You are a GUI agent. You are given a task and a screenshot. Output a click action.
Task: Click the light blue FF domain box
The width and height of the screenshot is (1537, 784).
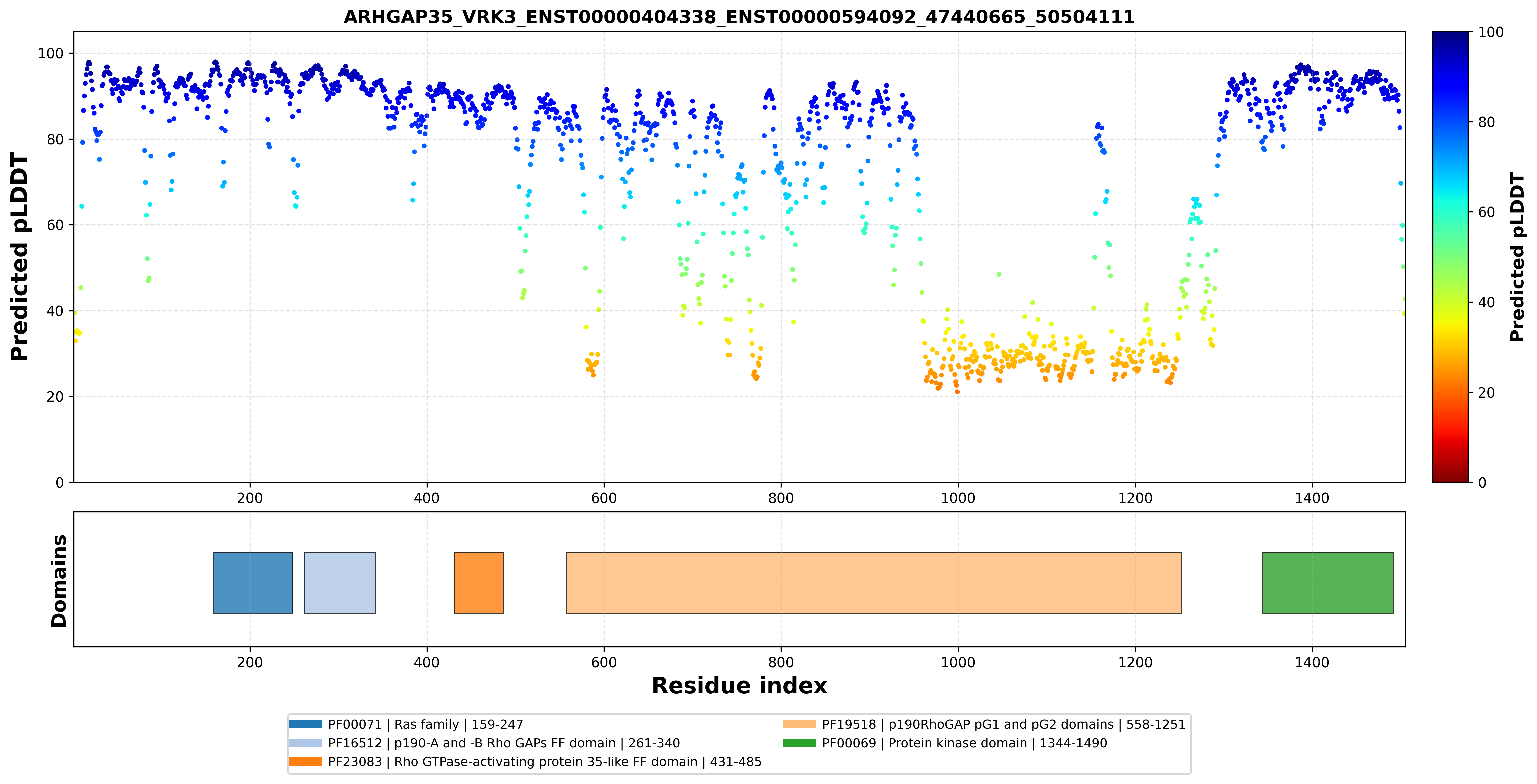tap(340, 583)
